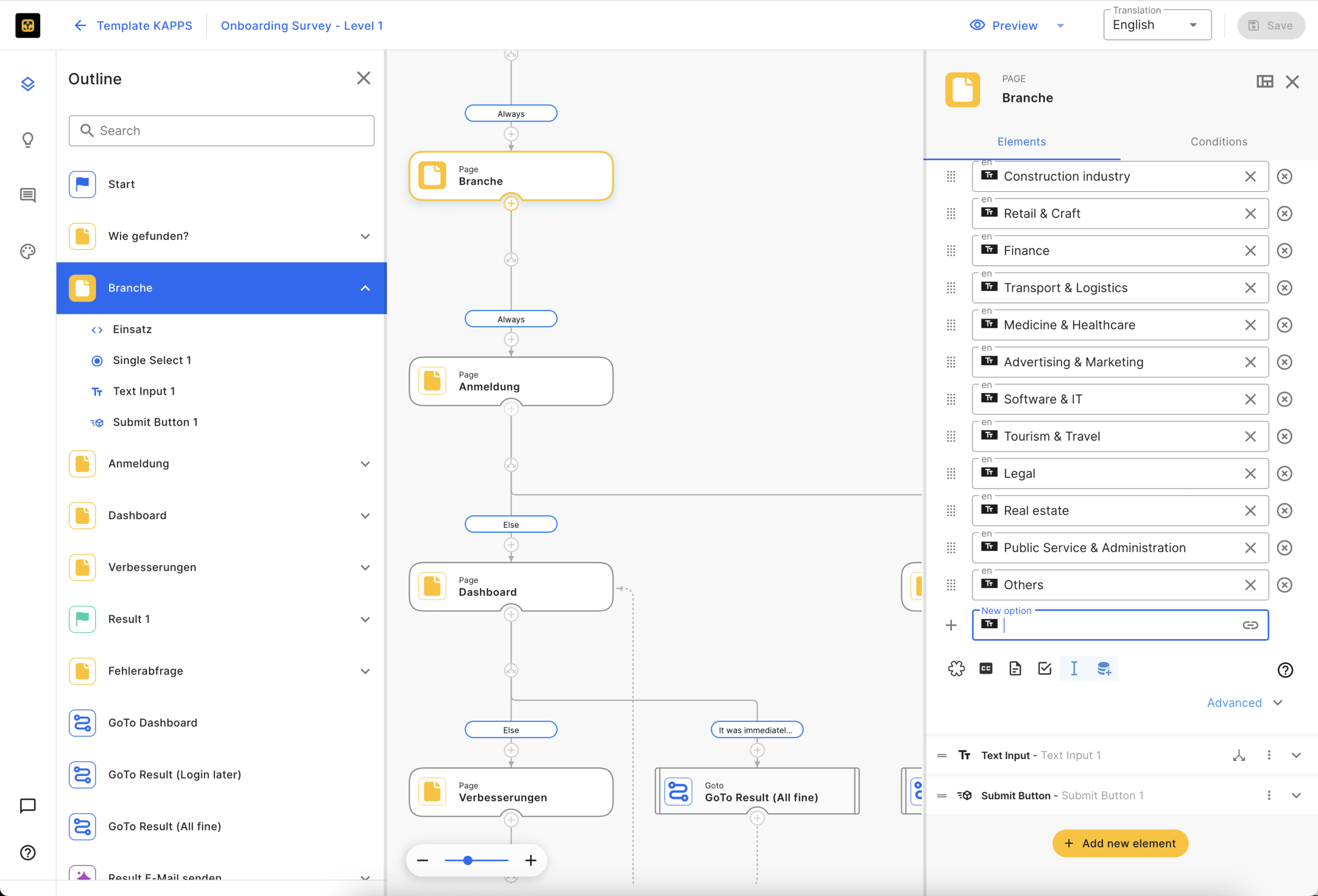Click the database add icon
This screenshot has width=1318, height=896.
(1103, 669)
